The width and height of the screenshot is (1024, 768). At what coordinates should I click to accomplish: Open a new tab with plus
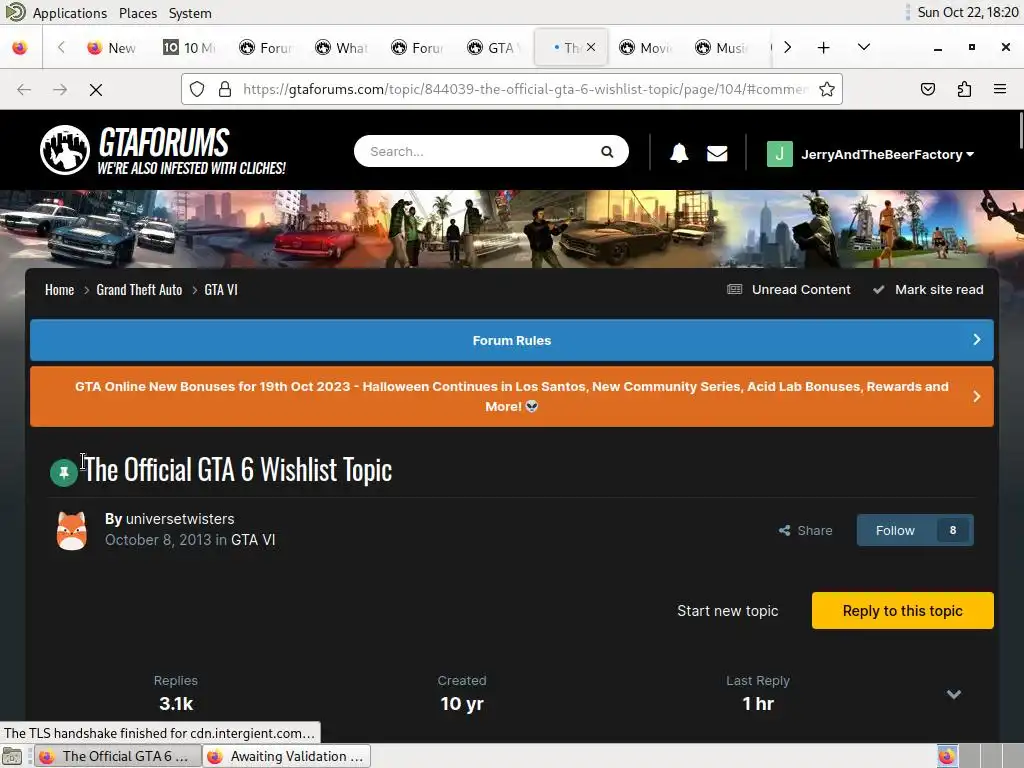824,48
